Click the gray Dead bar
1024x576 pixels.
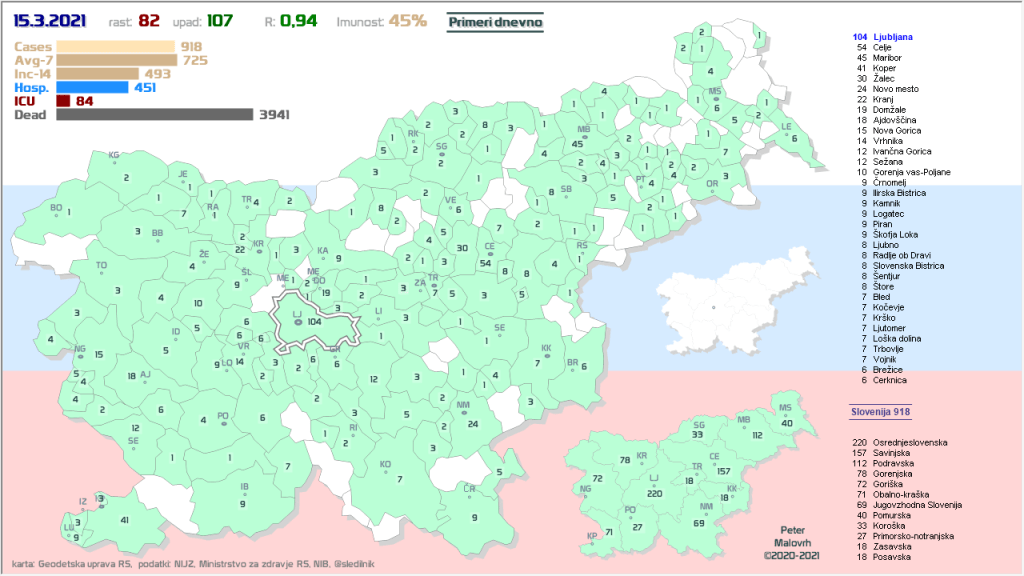155,115
